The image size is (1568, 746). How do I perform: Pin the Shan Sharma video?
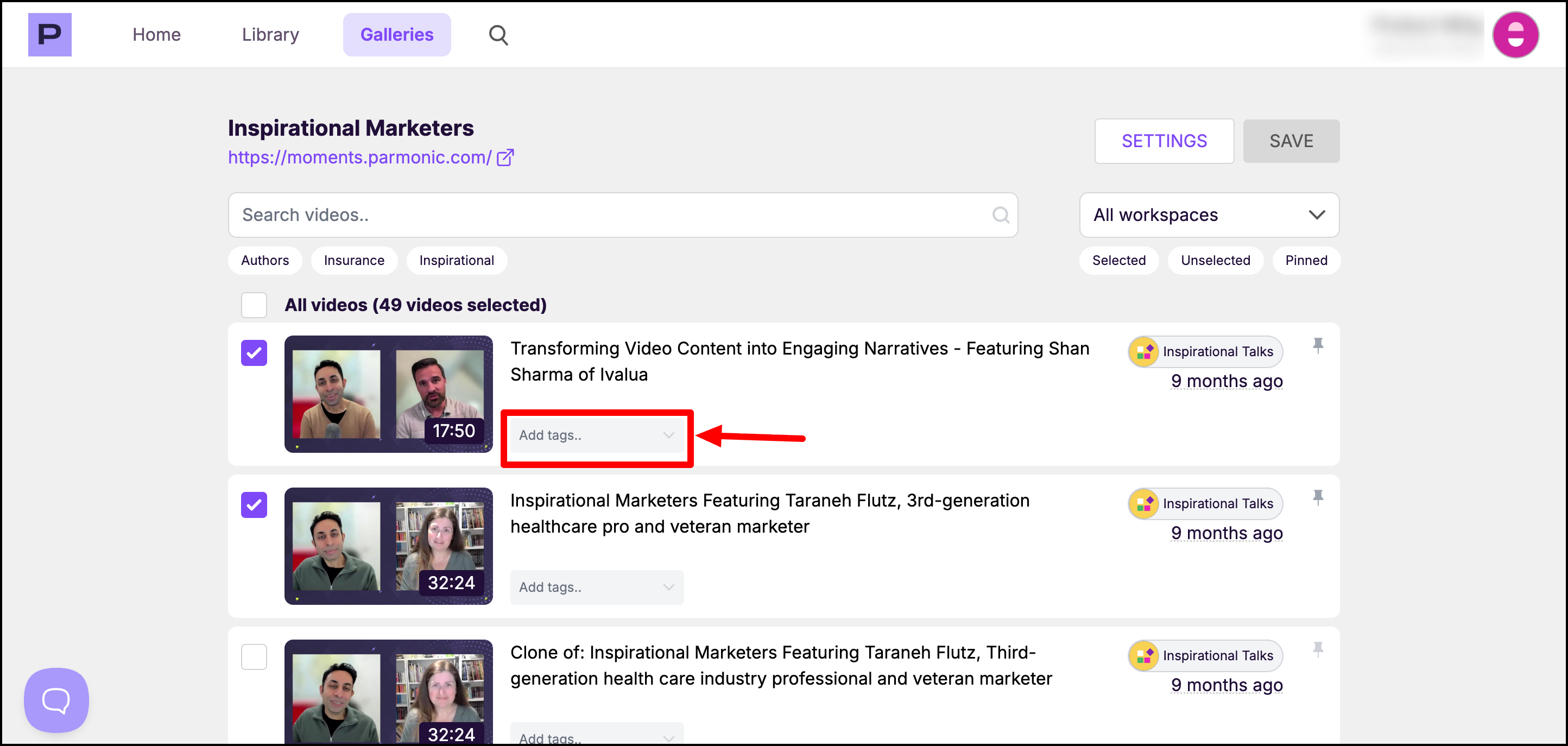point(1317,346)
